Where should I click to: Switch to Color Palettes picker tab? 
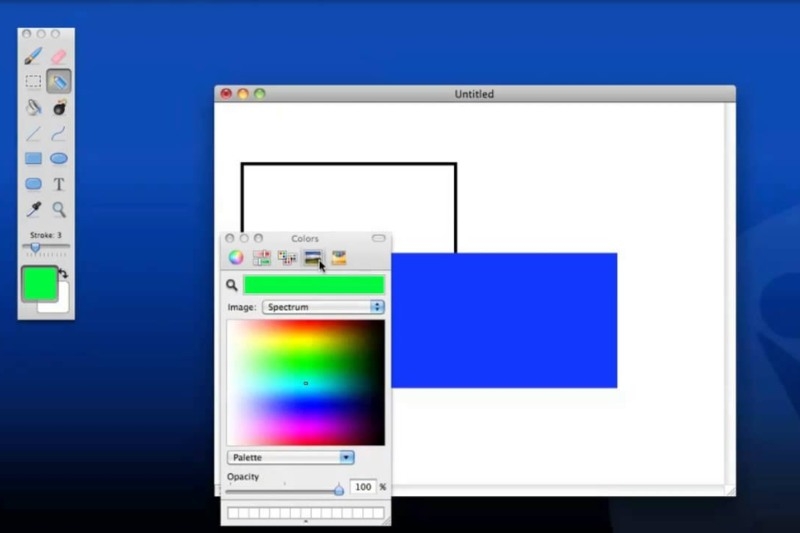[x=287, y=258]
